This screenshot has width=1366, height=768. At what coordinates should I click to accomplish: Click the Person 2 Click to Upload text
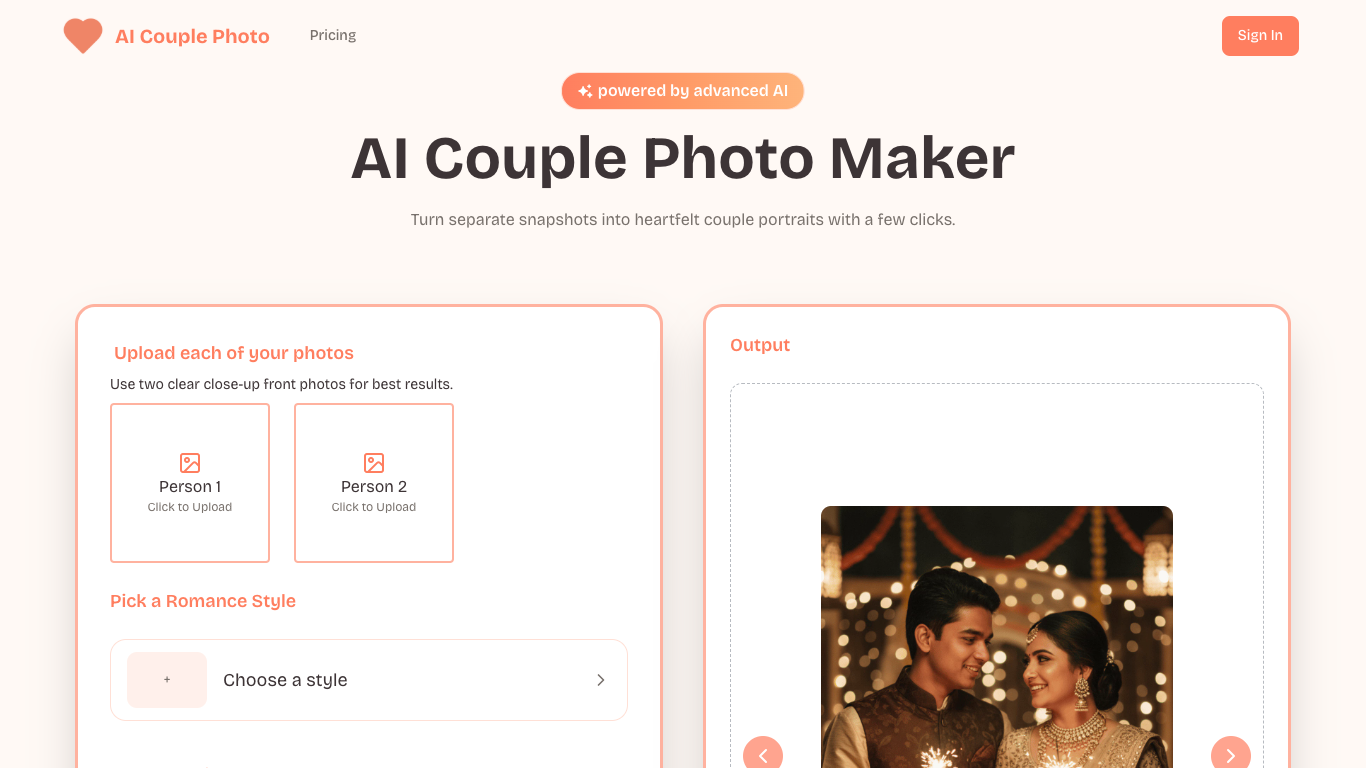(374, 507)
